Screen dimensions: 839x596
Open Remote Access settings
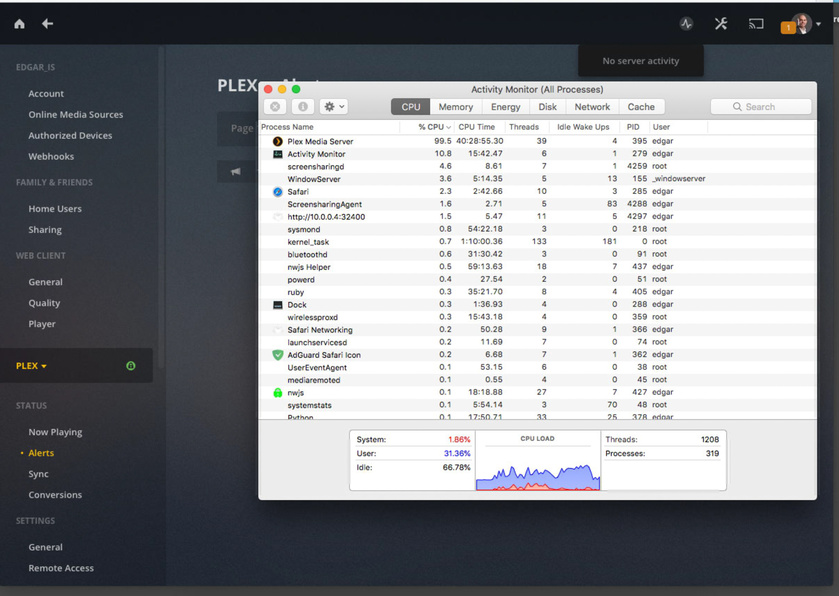(x=61, y=568)
